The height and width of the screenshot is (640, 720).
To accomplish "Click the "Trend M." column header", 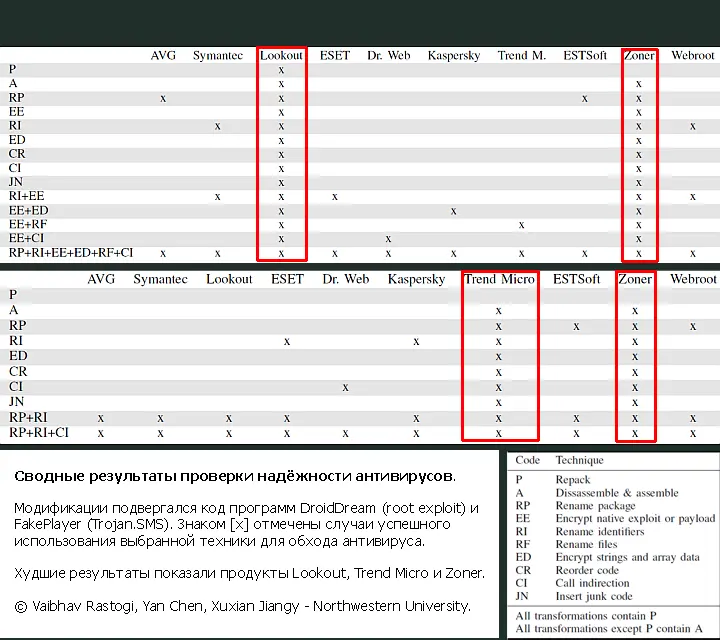I will click(522, 56).
